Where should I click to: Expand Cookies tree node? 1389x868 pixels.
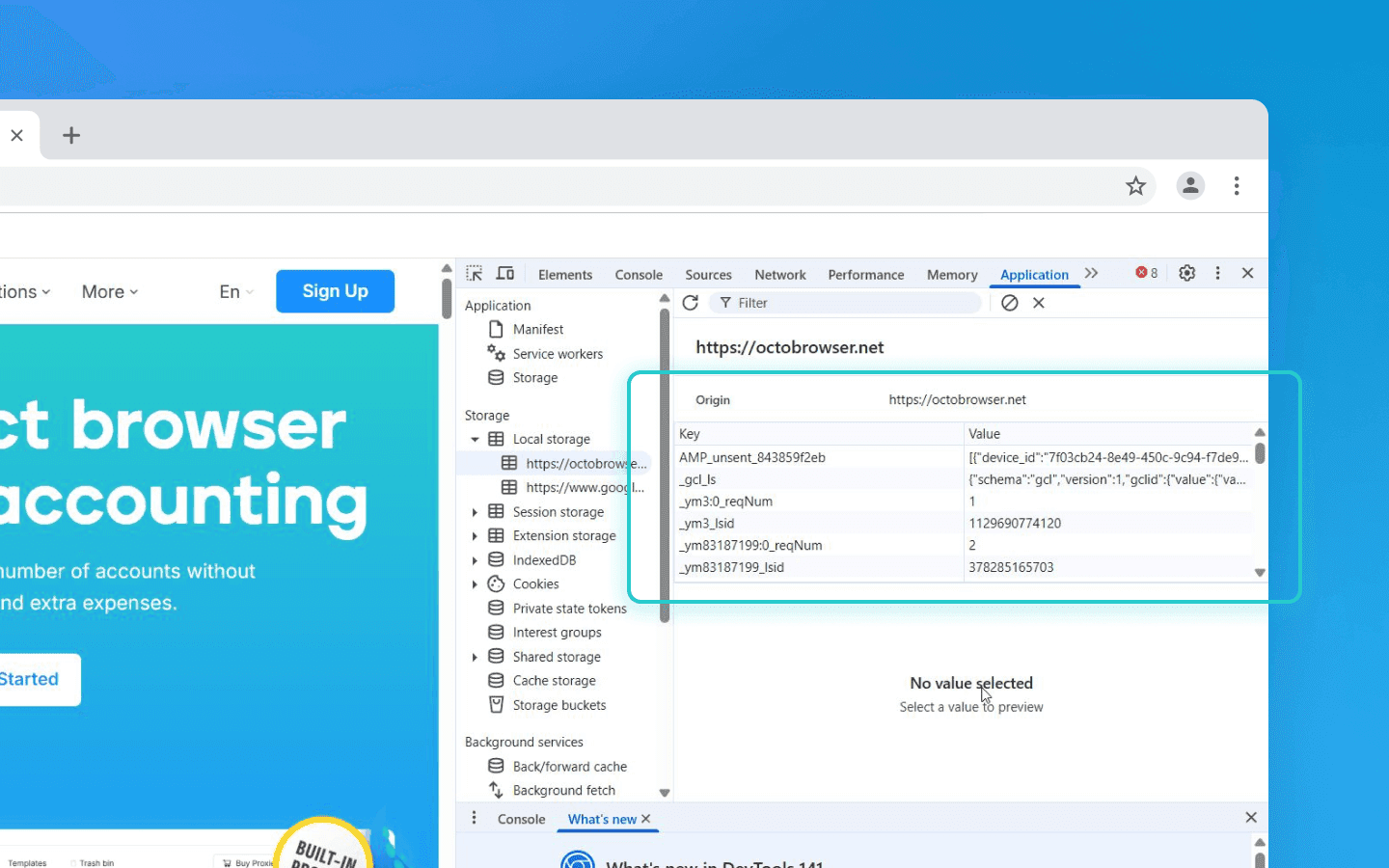click(475, 584)
